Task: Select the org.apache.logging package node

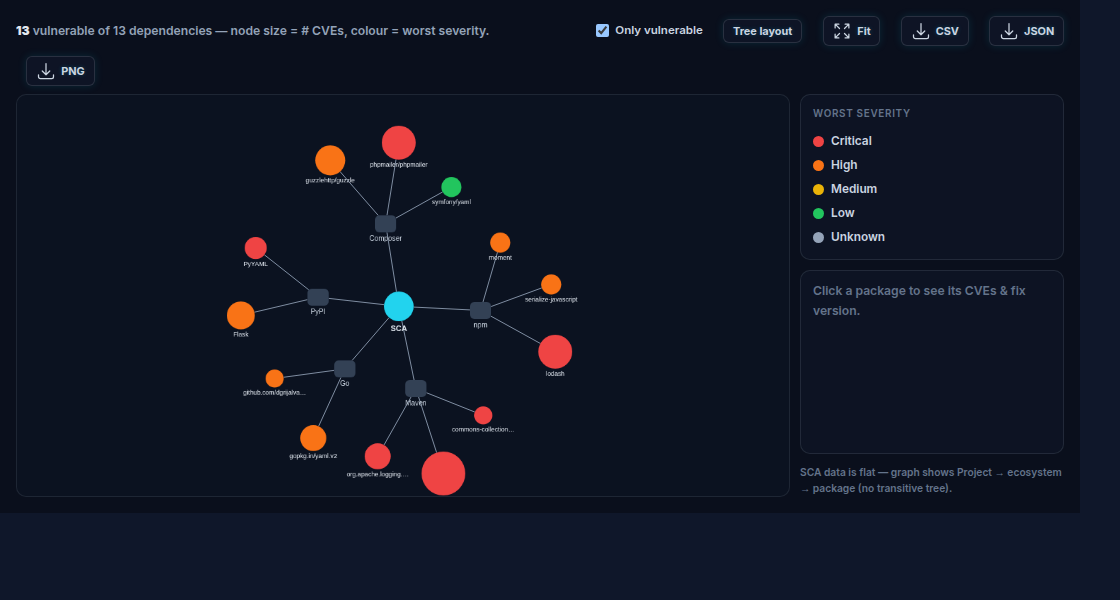Action: tap(378, 456)
